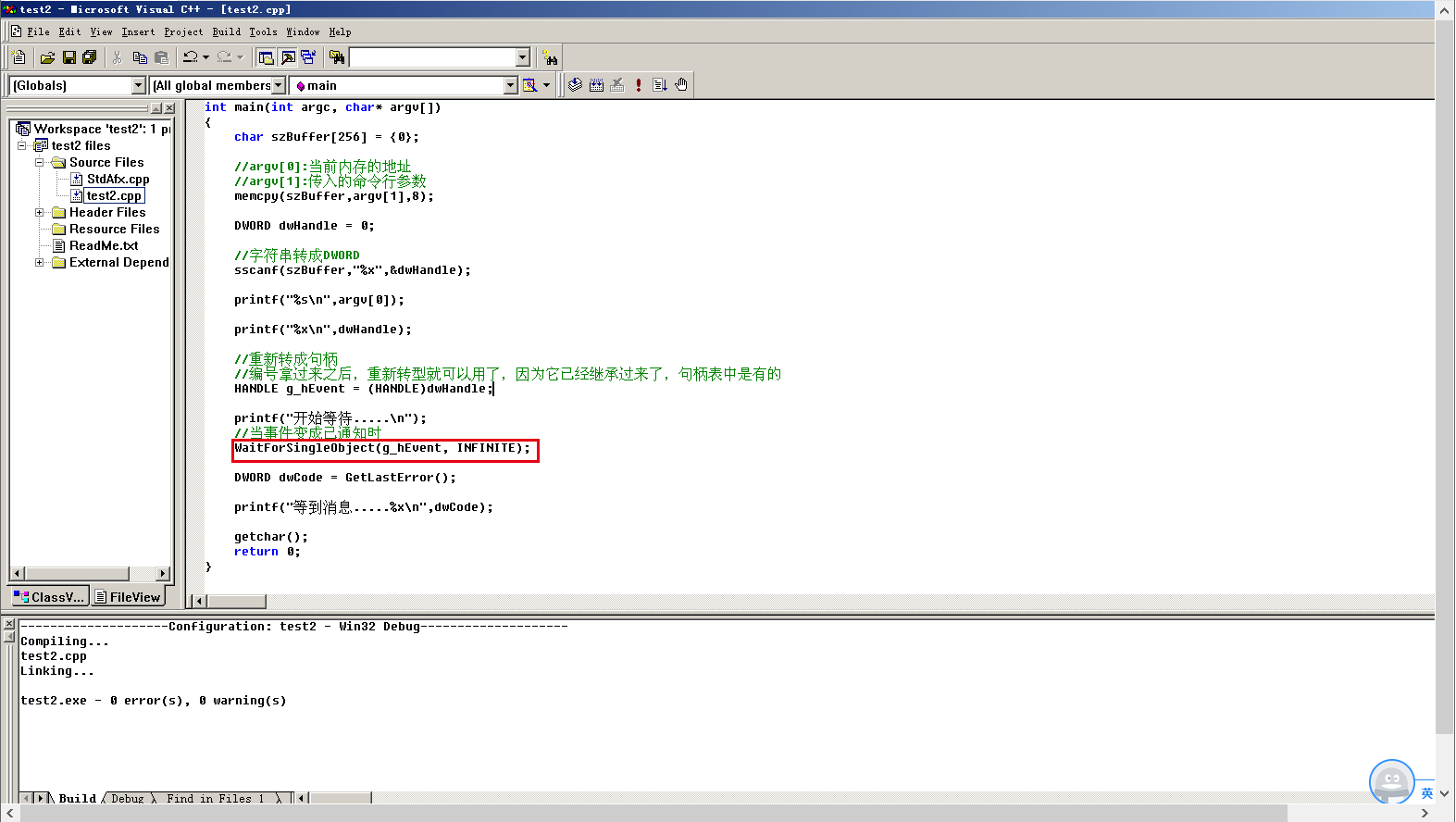
Task: Click output tabs scroll right arrow
Action: pos(41,798)
